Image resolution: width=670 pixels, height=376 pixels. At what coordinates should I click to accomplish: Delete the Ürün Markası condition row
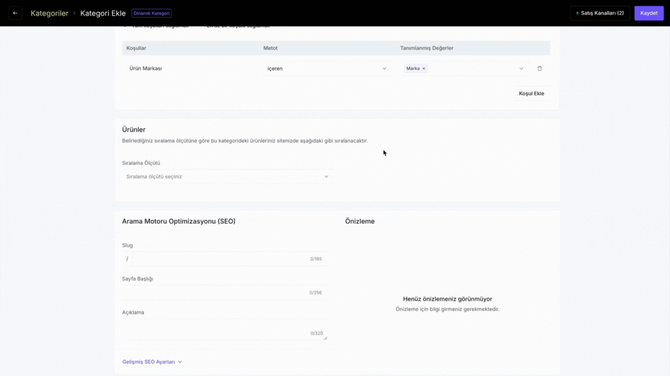point(539,68)
